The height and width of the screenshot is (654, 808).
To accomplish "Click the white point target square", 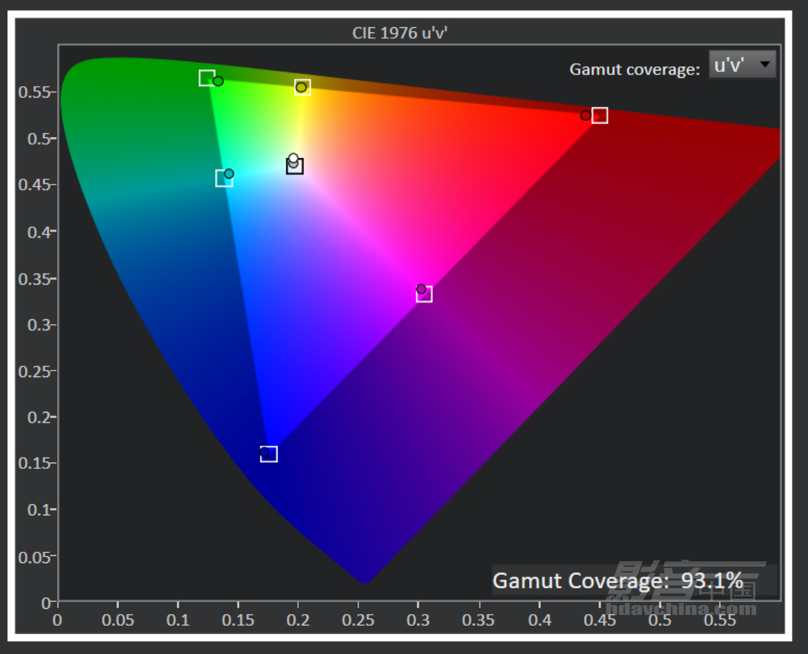I will [295, 166].
